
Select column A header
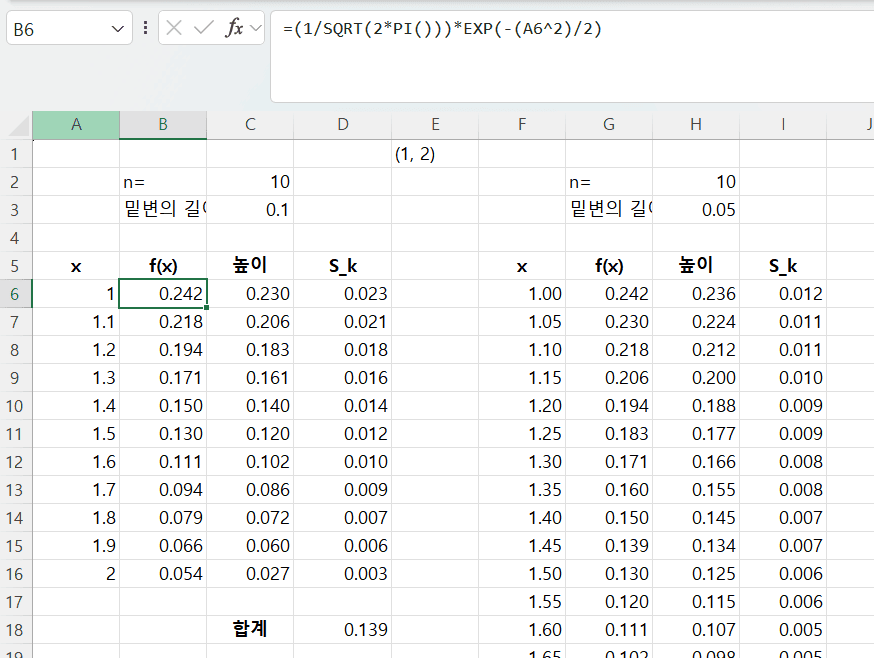pyautogui.click(x=76, y=125)
